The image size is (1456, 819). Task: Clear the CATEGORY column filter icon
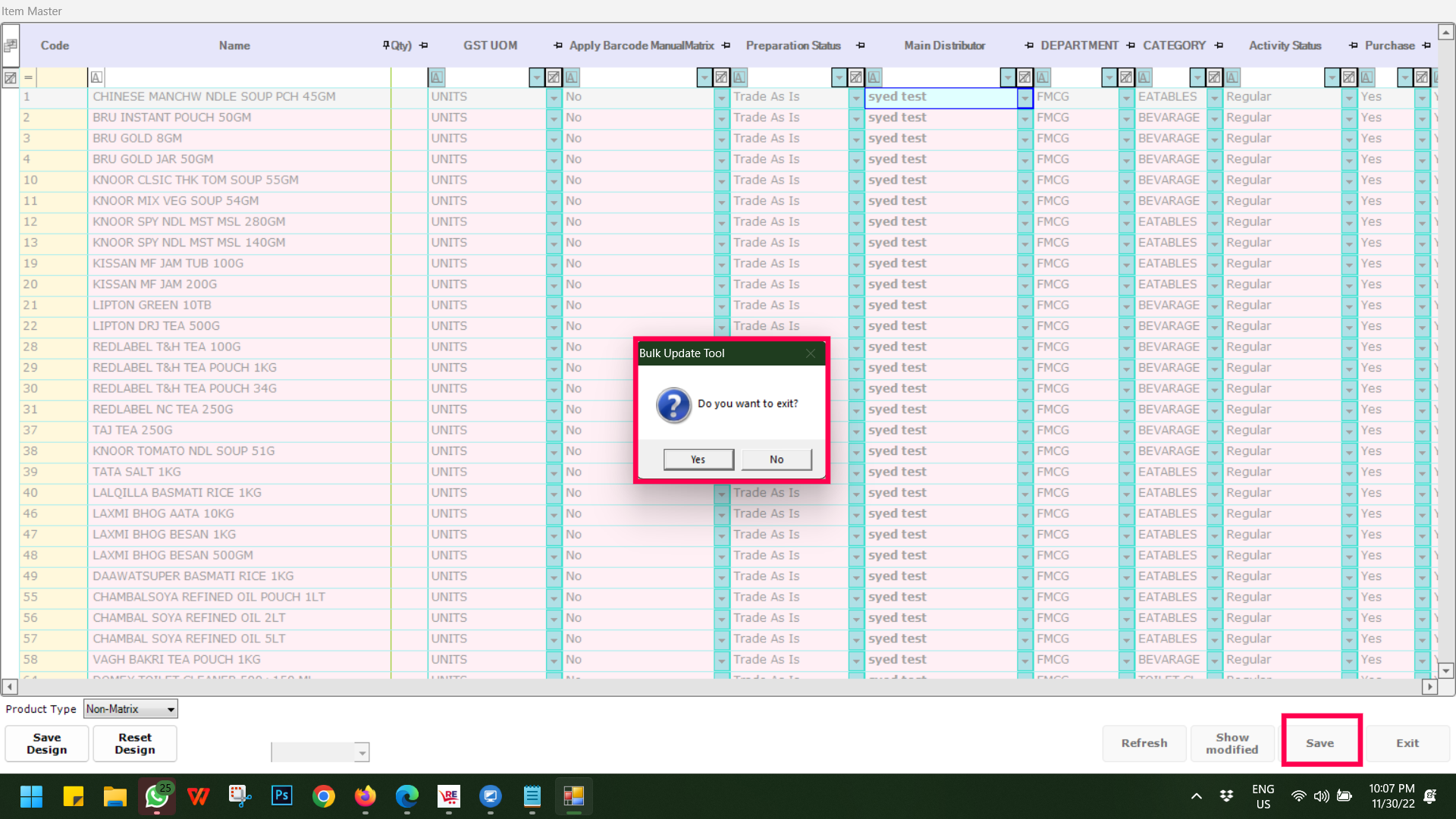[1214, 77]
